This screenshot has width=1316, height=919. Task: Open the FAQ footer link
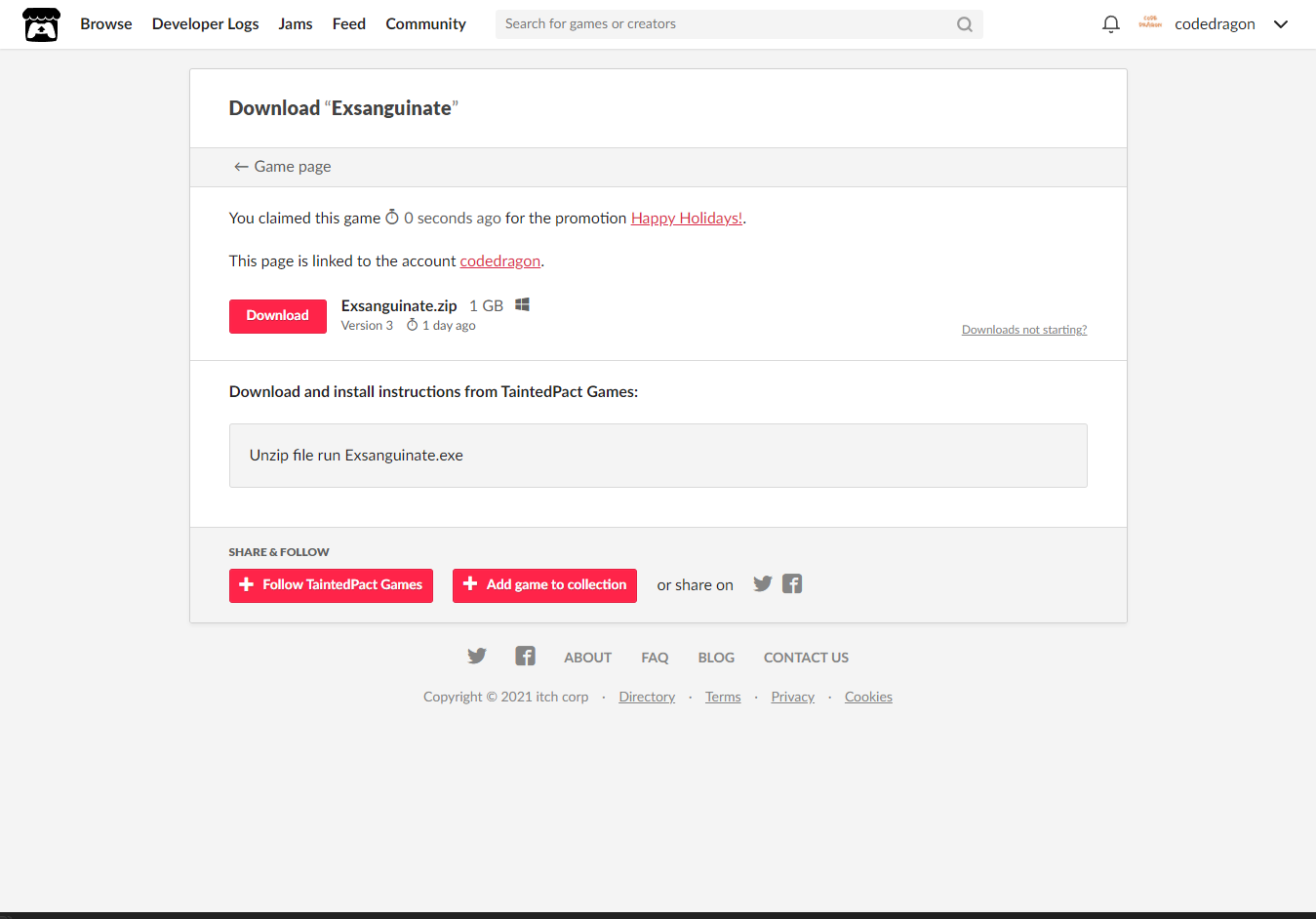[x=656, y=658]
